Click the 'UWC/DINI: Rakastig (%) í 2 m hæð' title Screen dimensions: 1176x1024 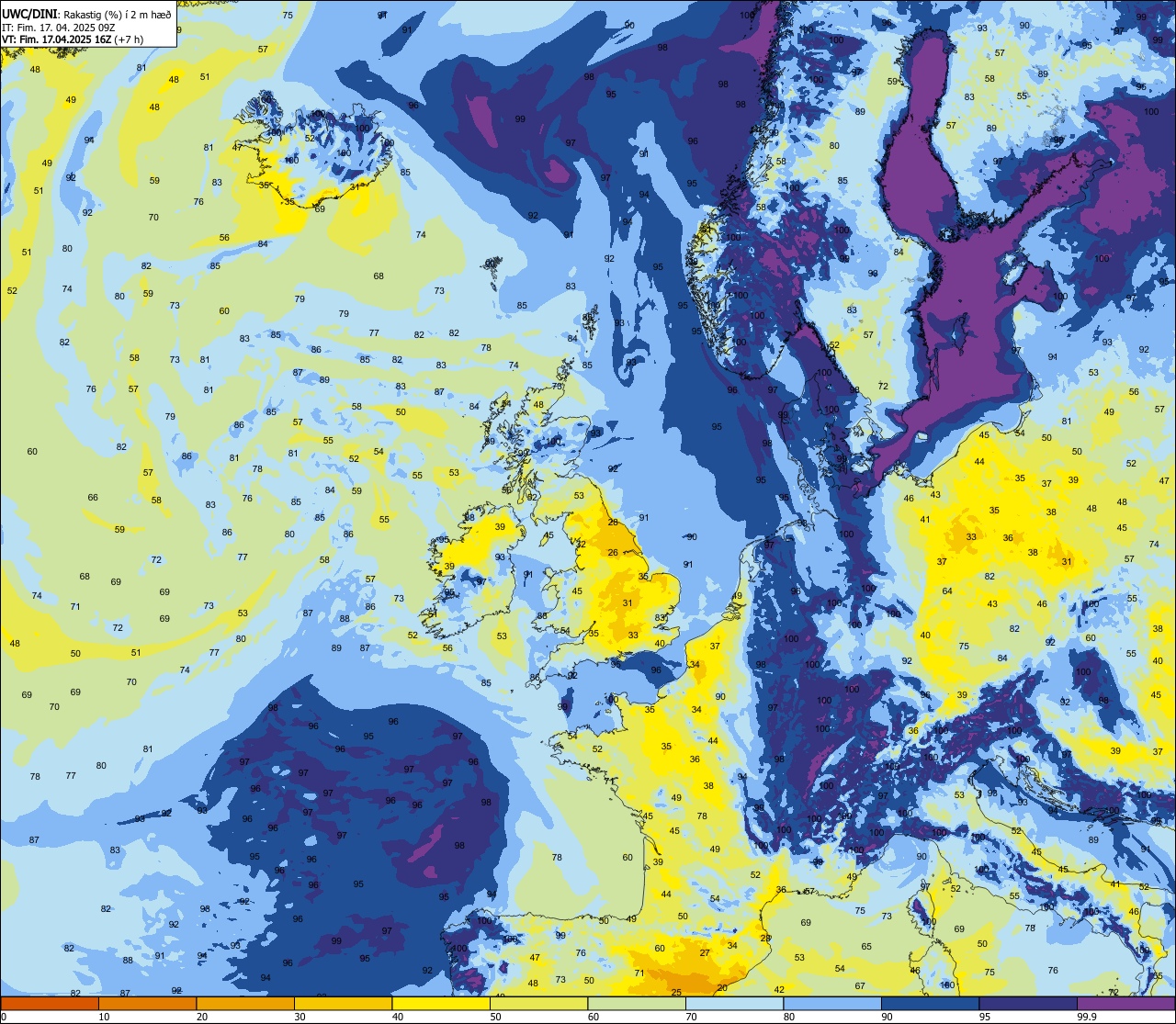click(86, 15)
